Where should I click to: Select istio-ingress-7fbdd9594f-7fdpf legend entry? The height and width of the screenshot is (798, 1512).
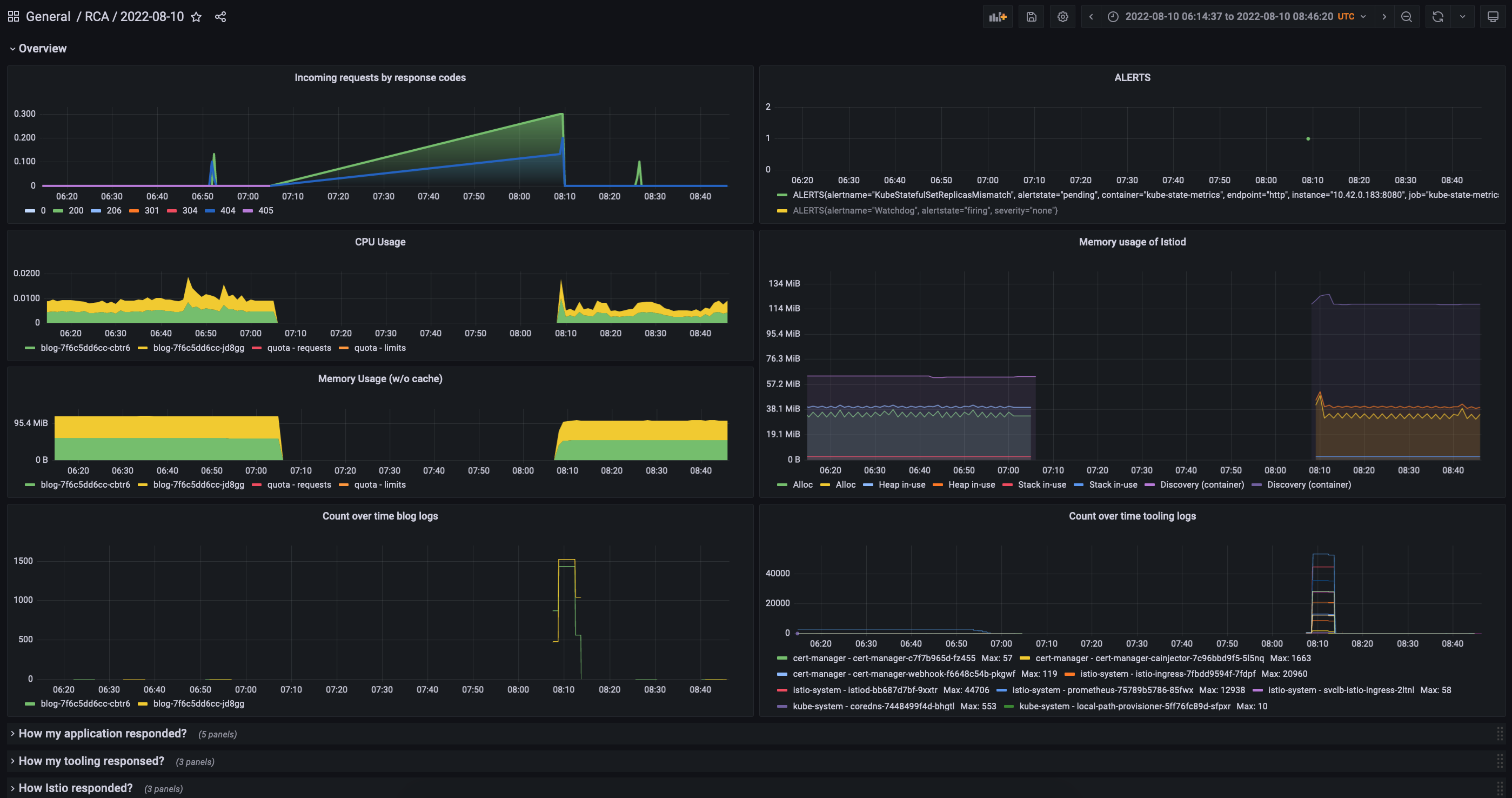click(1167, 674)
